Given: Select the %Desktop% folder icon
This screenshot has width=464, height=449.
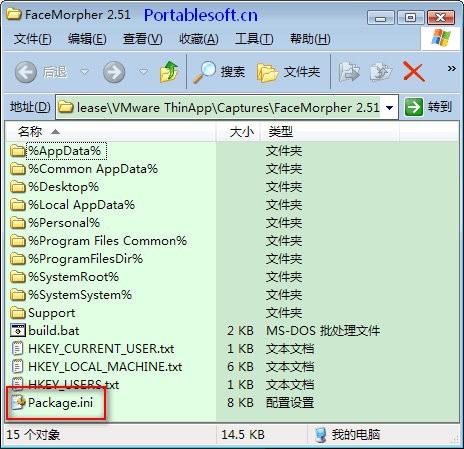Looking at the screenshot, I should coord(18,187).
